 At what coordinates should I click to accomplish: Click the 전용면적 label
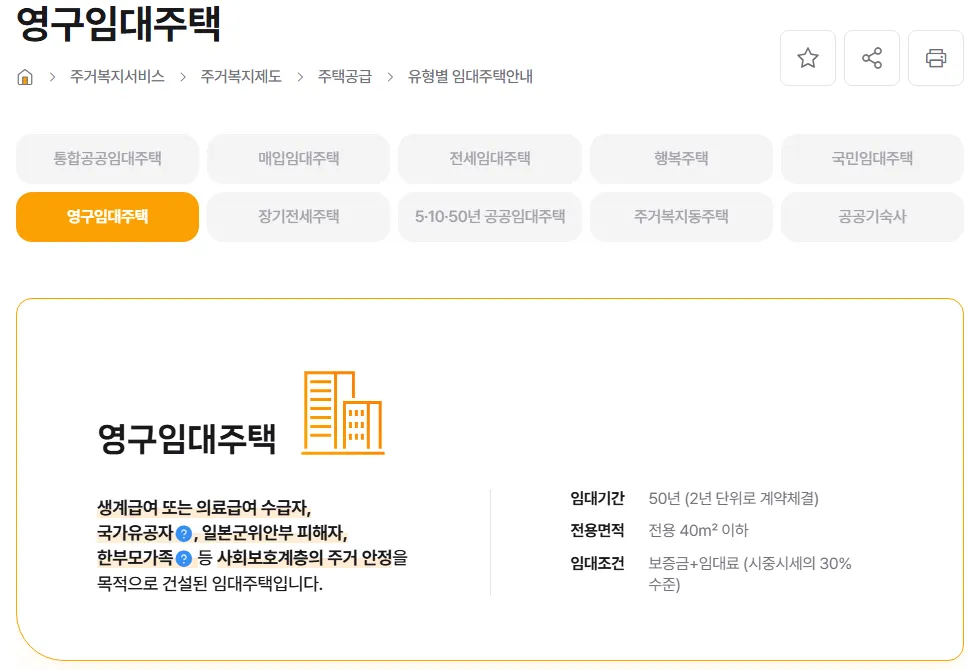click(597, 531)
